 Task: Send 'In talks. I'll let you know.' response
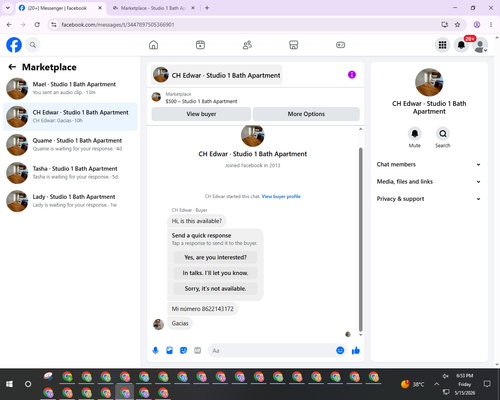tap(215, 273)
